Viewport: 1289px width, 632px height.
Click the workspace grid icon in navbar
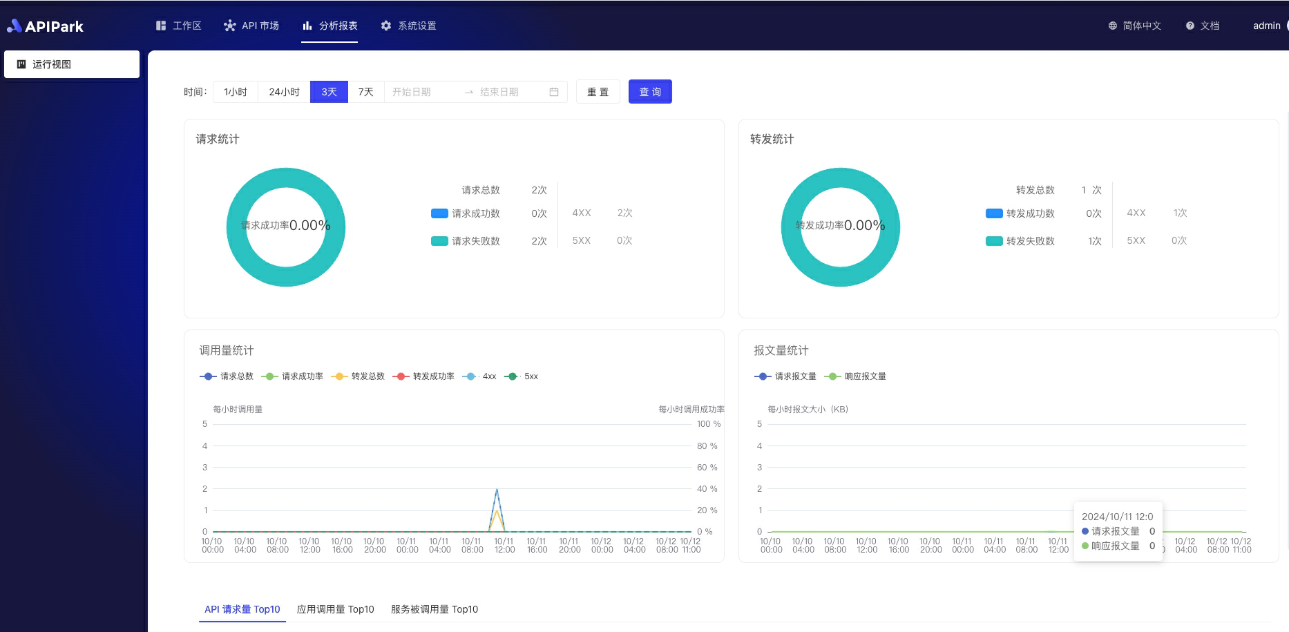click(x=161, y=26)
